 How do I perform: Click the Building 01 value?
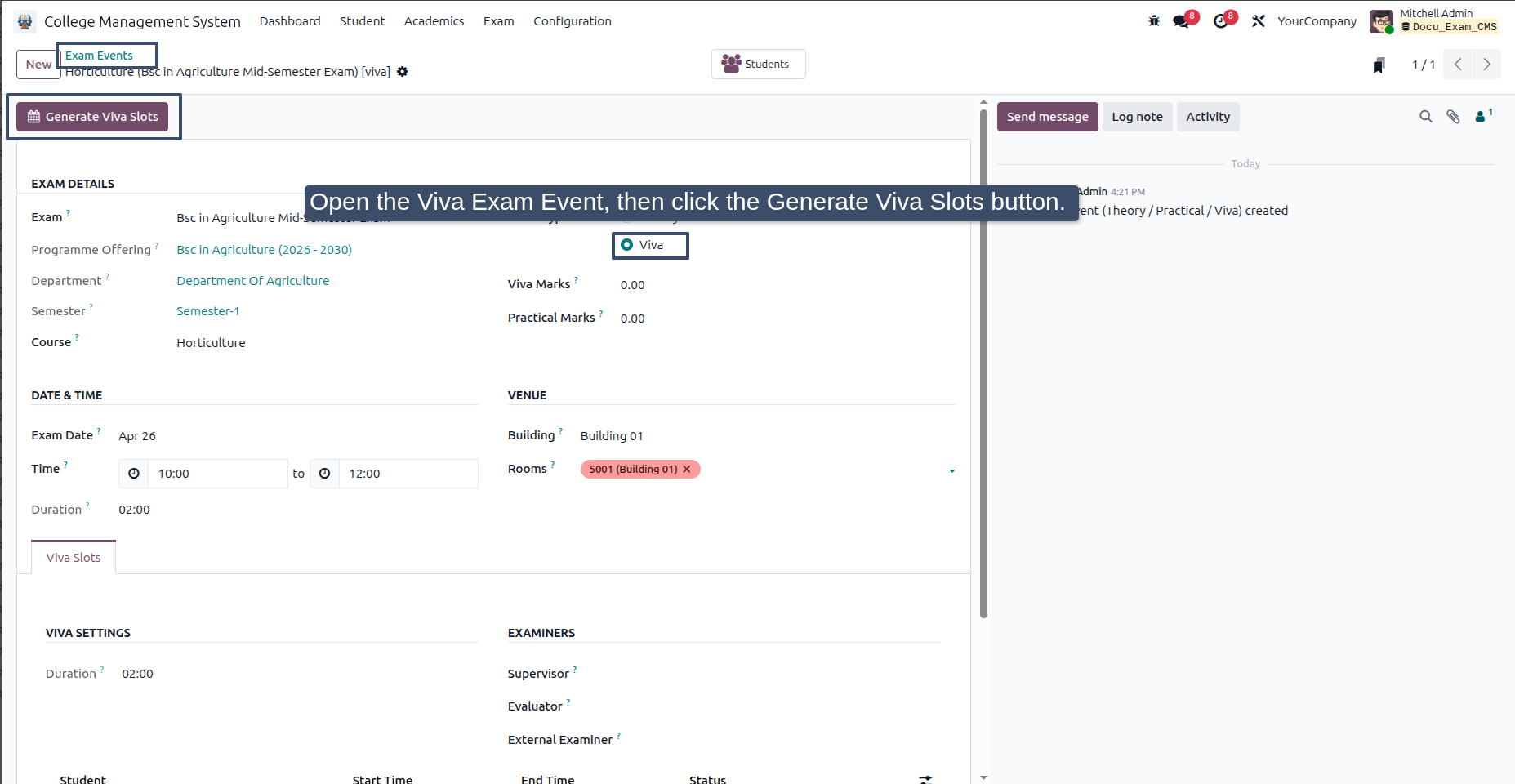tap(612, 436)
